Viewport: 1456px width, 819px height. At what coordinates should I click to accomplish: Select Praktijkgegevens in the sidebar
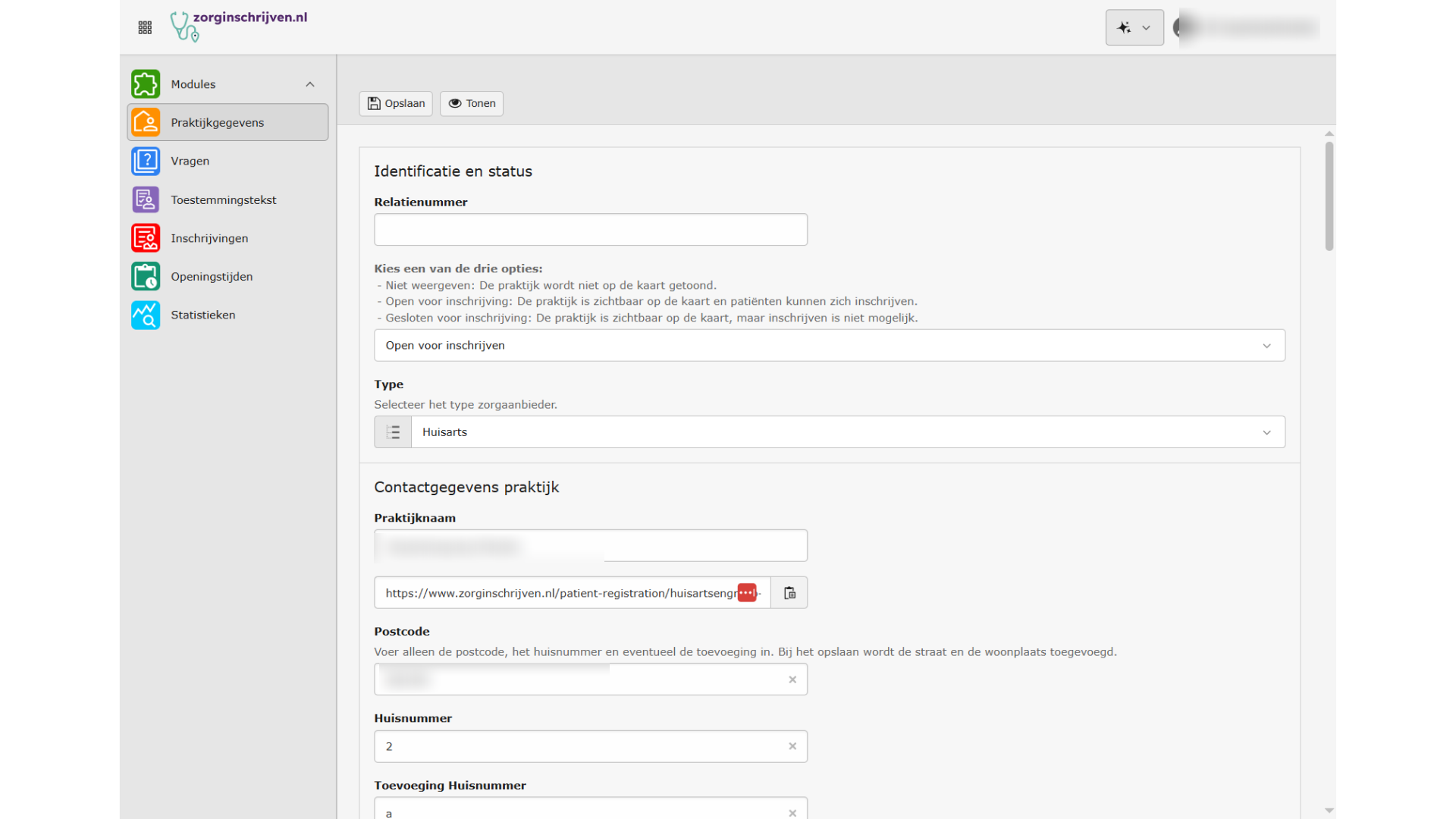point(227,122)
